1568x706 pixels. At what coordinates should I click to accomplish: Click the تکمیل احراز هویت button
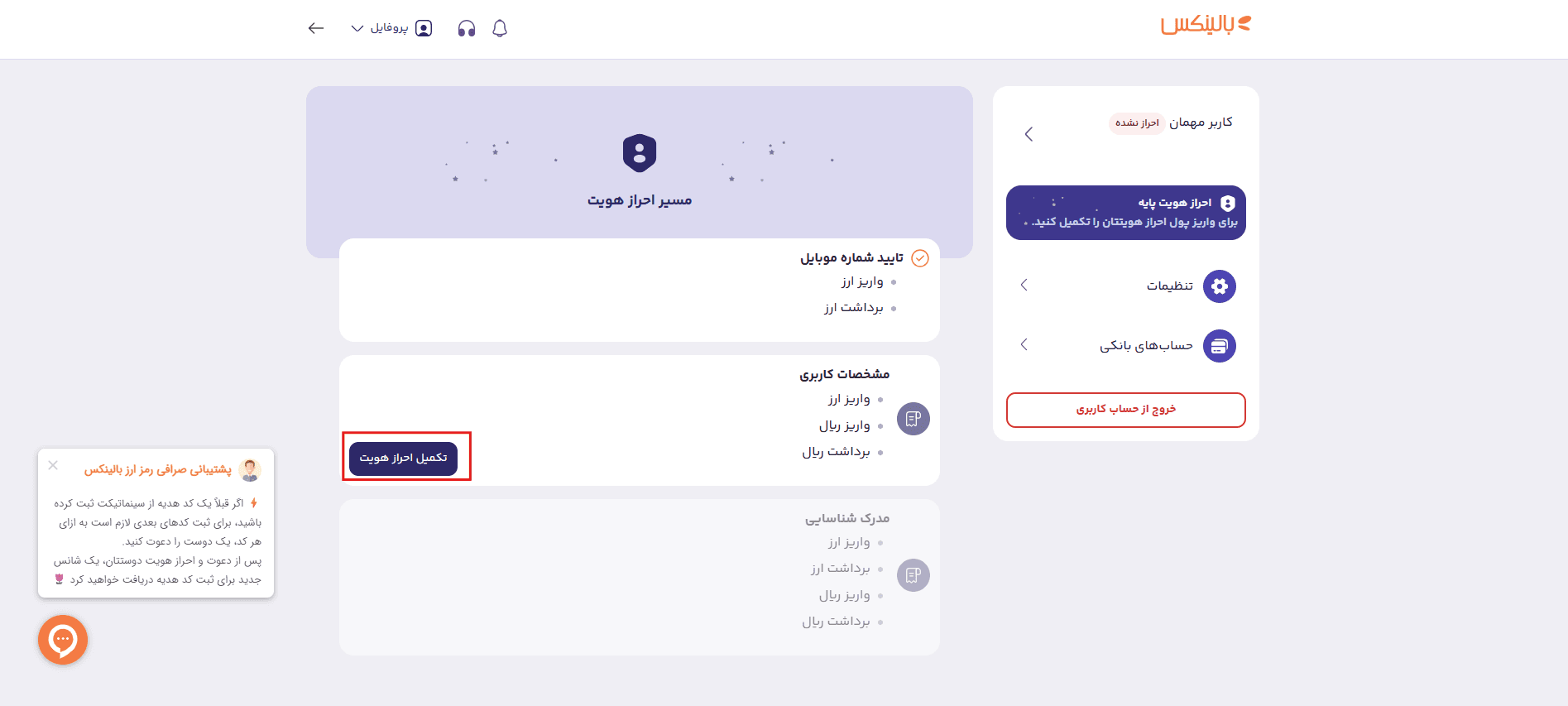click(x=405, y=459)
